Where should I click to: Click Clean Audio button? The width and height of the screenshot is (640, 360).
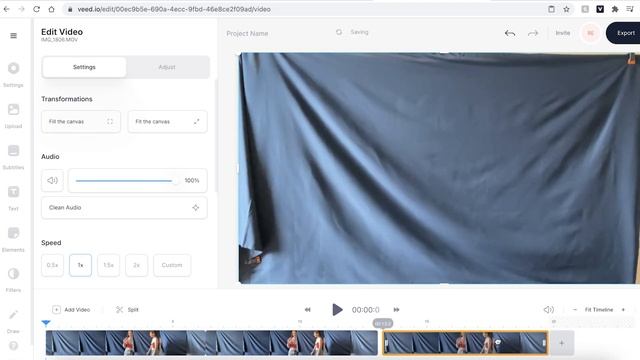[124, 207]
